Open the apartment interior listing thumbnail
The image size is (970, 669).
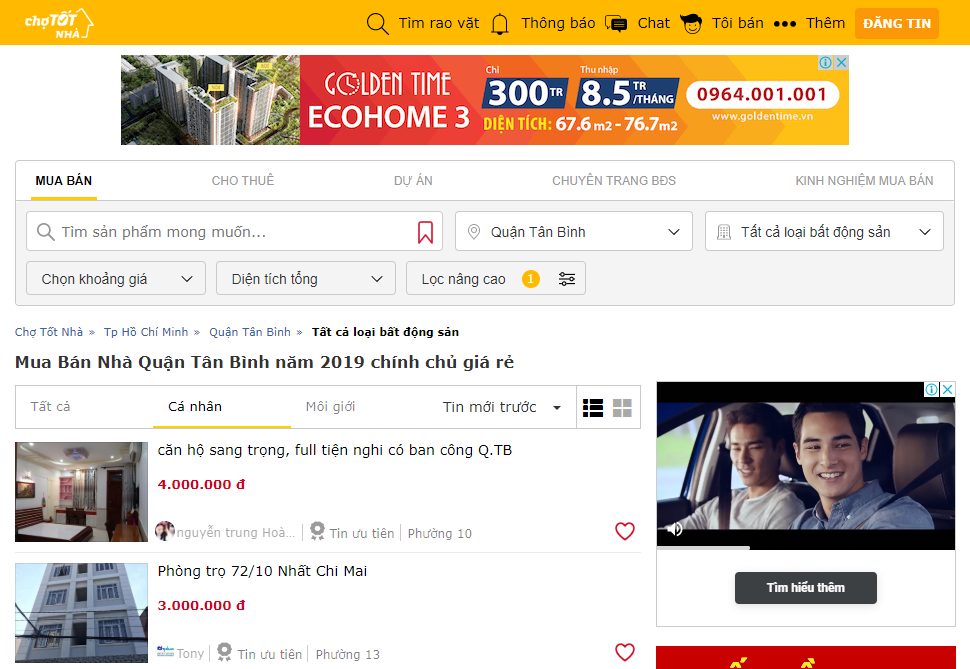pyautogui.click(x=82, y=492)
